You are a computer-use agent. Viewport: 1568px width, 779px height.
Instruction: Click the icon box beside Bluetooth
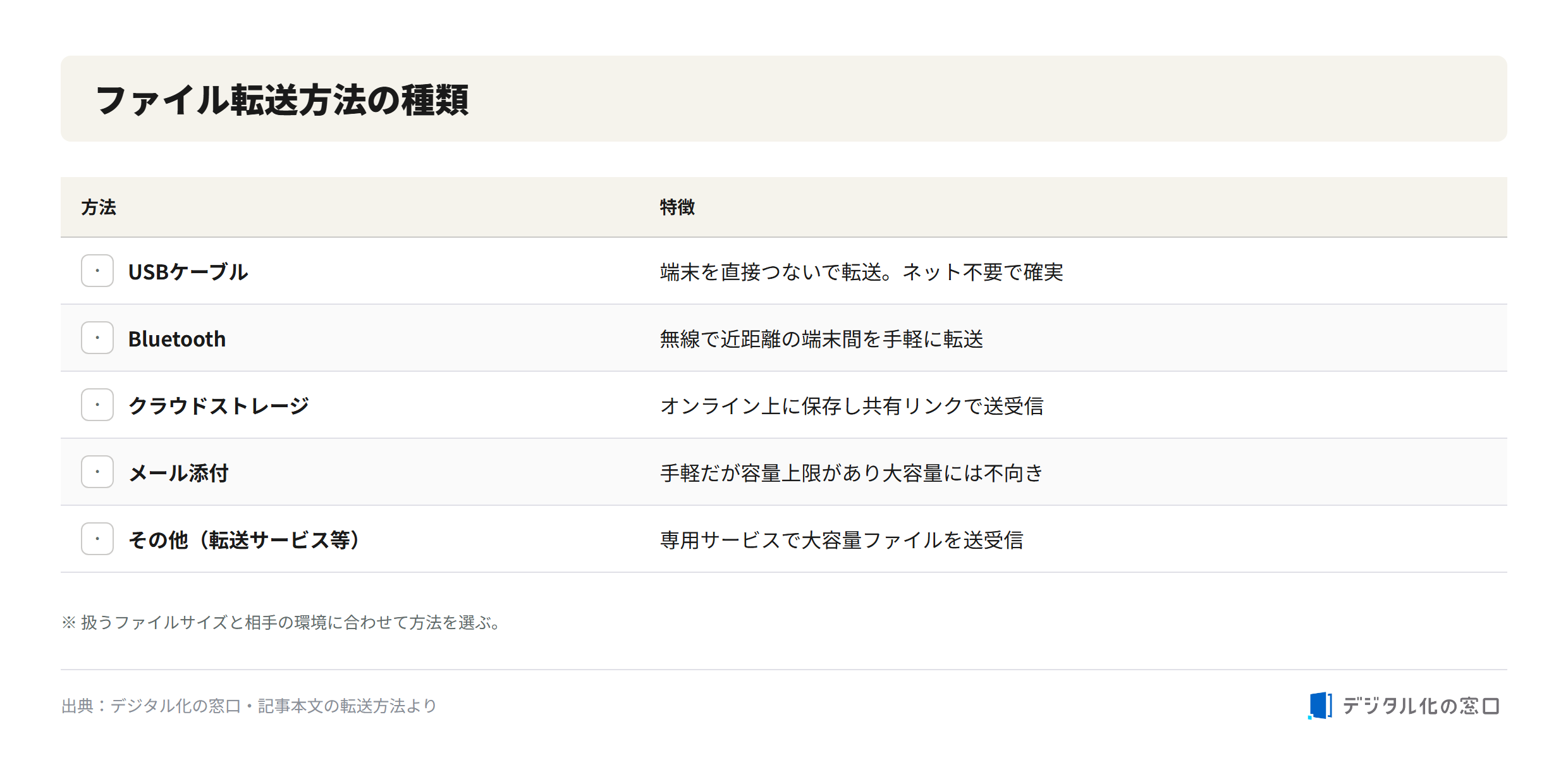click(97, 338)
